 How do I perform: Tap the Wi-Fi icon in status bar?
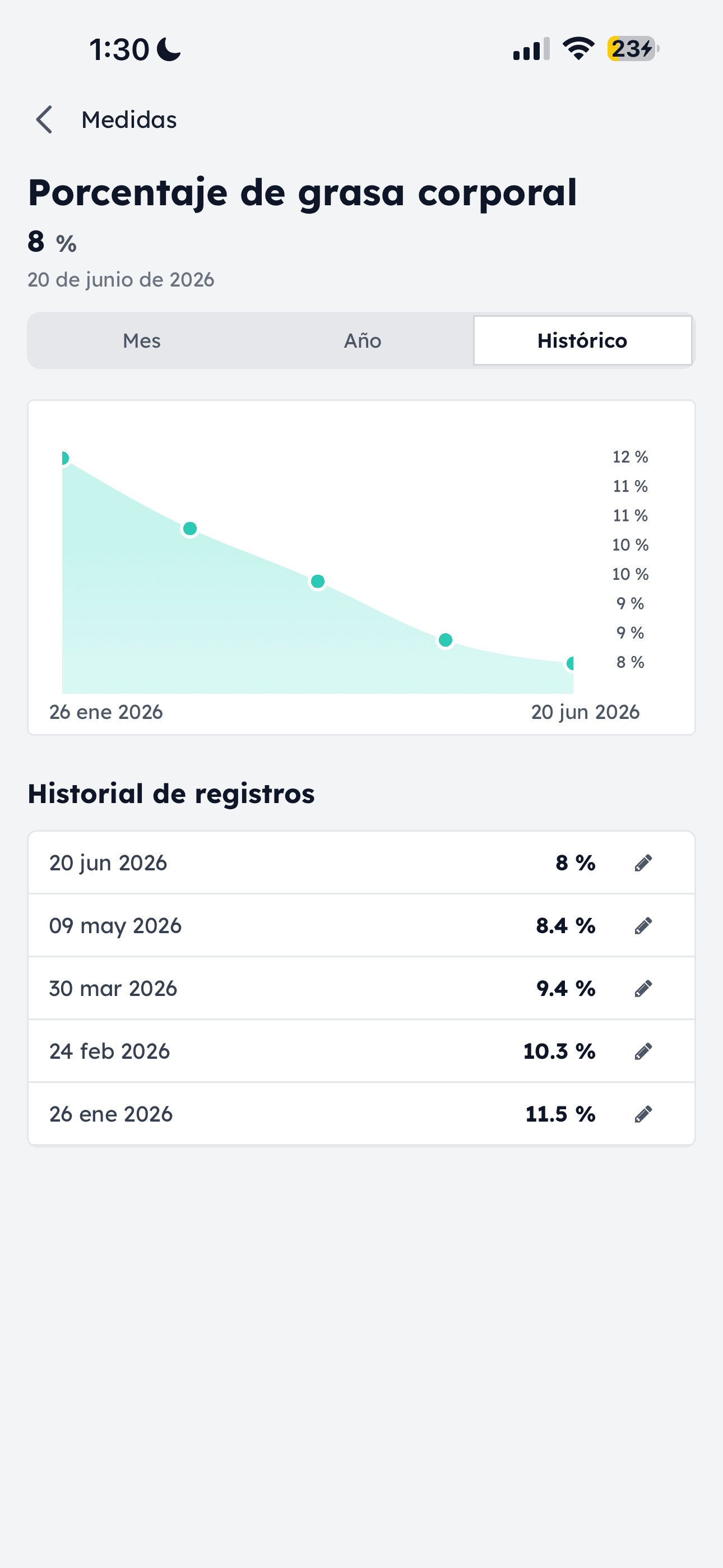[578, 49]
